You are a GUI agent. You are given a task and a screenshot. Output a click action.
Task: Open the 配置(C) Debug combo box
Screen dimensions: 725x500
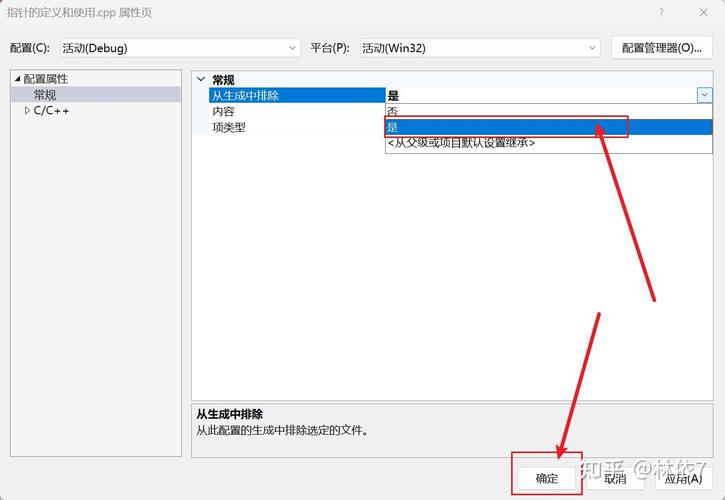(180, 48)
